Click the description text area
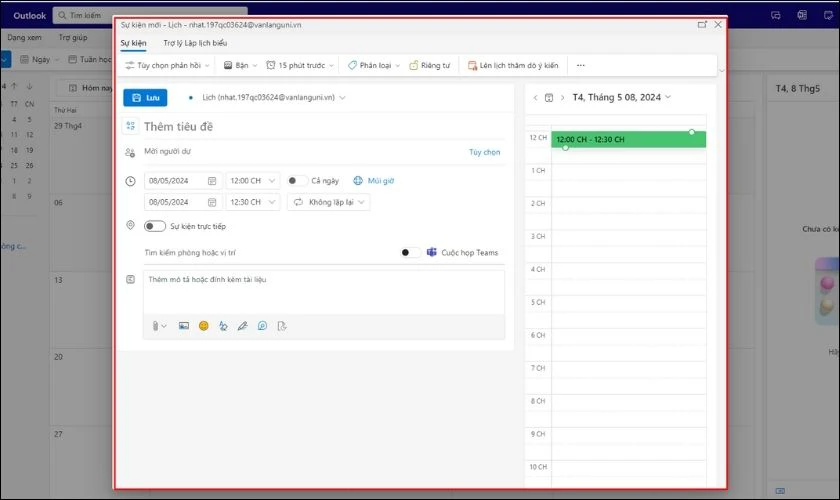 pos(324,292)
